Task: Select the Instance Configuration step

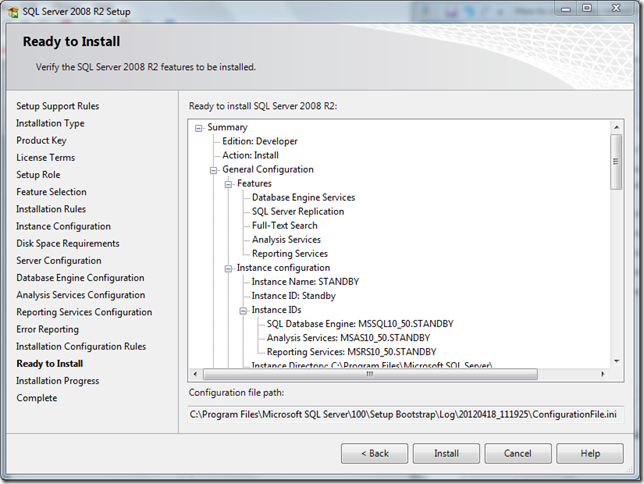Action: point(63,226)
